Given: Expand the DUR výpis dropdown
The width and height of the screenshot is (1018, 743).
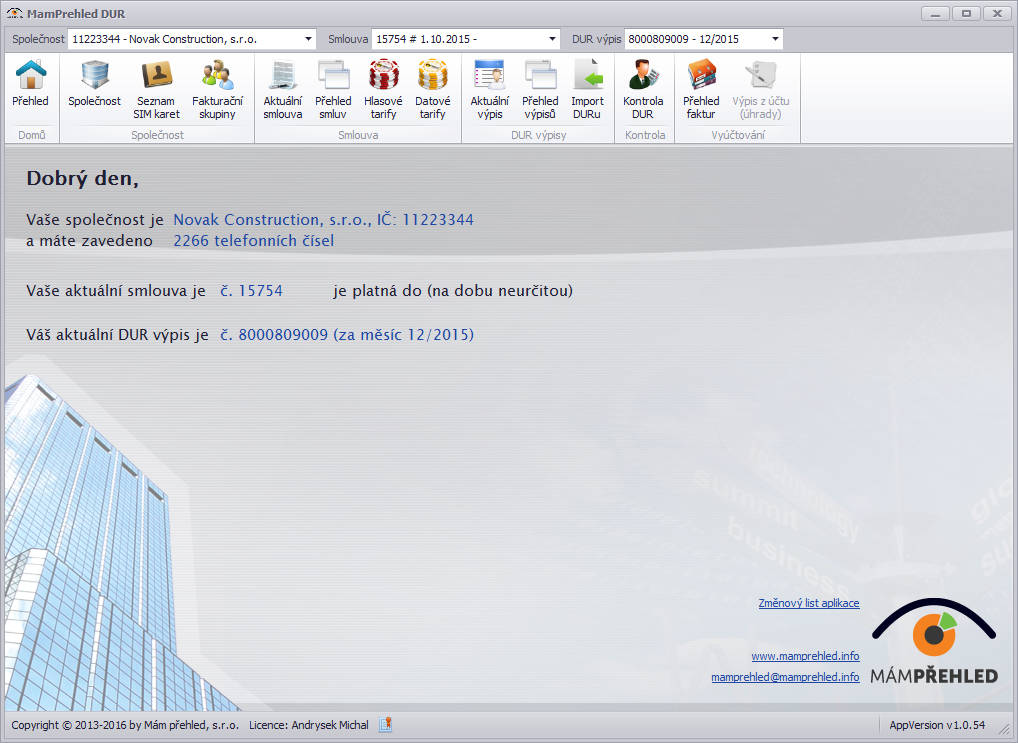Looking at the screenshot, I should pyautogui.click(x=775, y=39).
